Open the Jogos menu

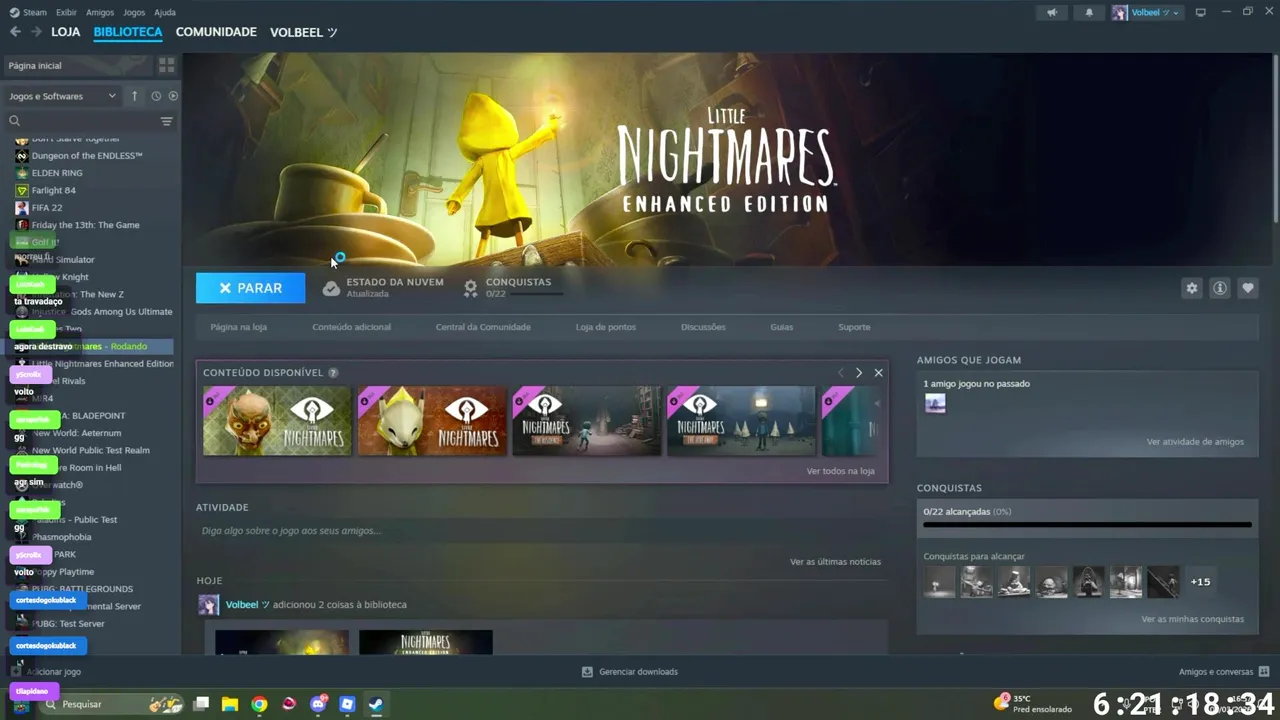click(x=134, y=13)
